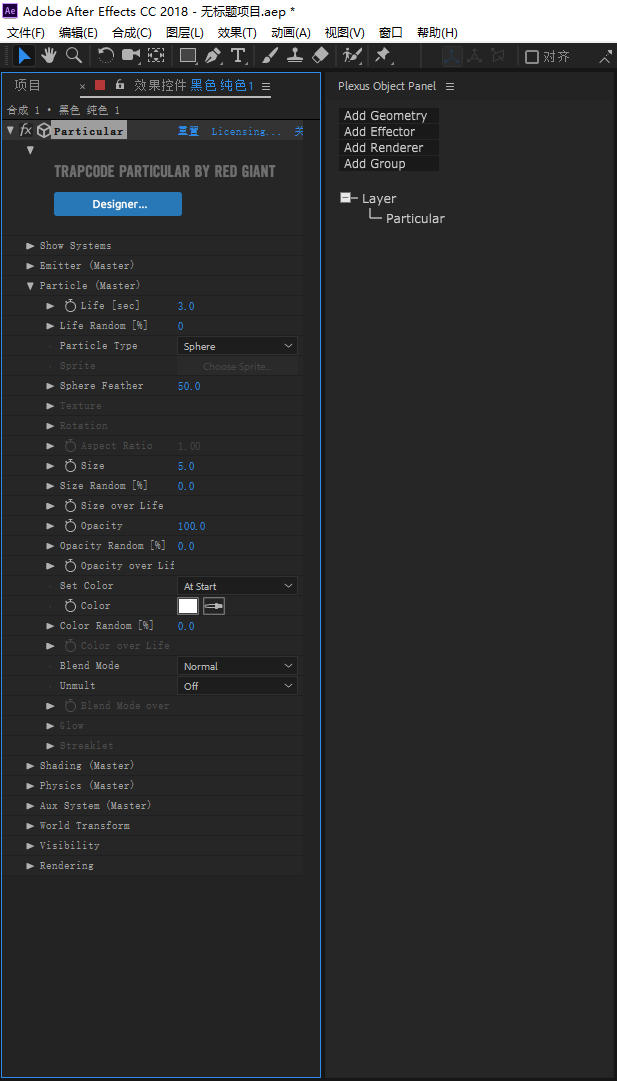Image resolution: width=617 pixels, height=1081 pixels.
Task: Toggle the Effect Controls panel lock
Action: (119, 84)
